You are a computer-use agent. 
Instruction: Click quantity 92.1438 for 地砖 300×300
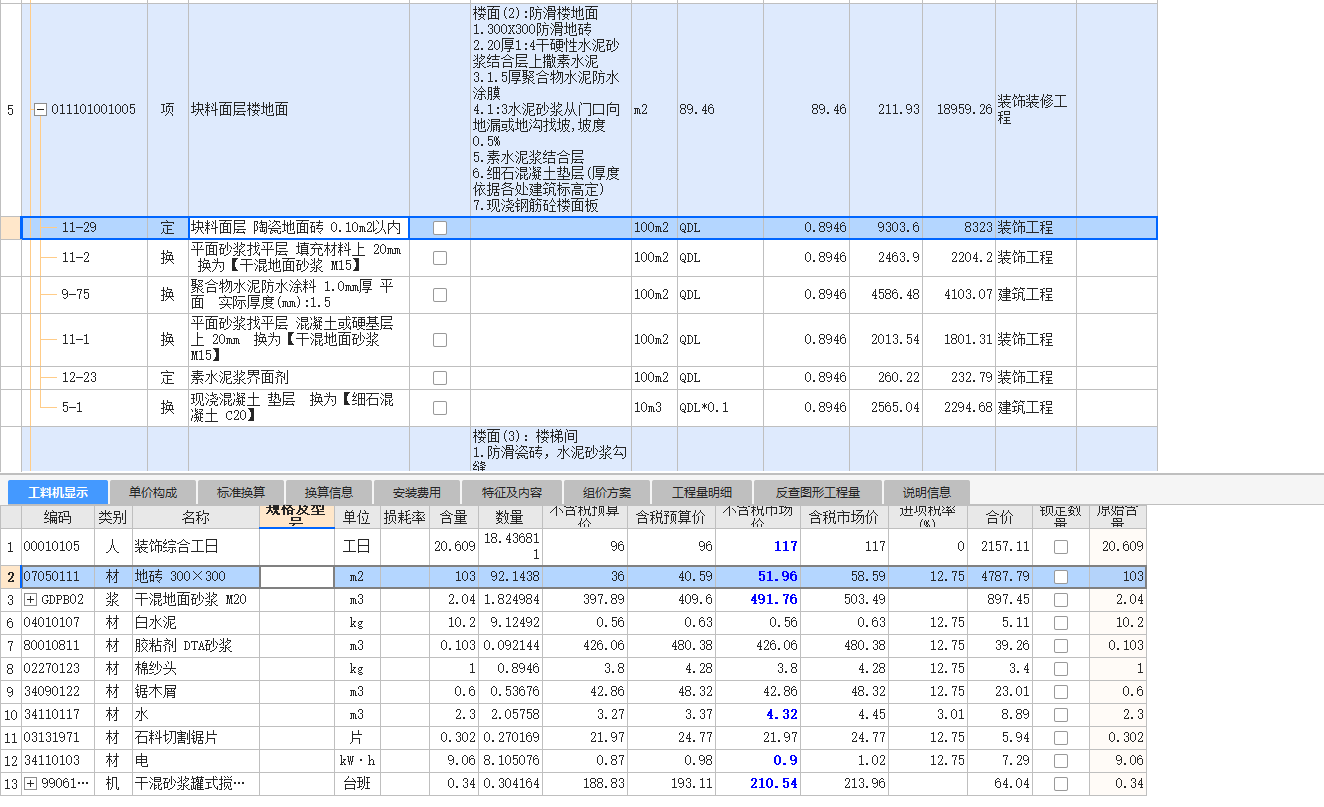(x=509, y=577)
